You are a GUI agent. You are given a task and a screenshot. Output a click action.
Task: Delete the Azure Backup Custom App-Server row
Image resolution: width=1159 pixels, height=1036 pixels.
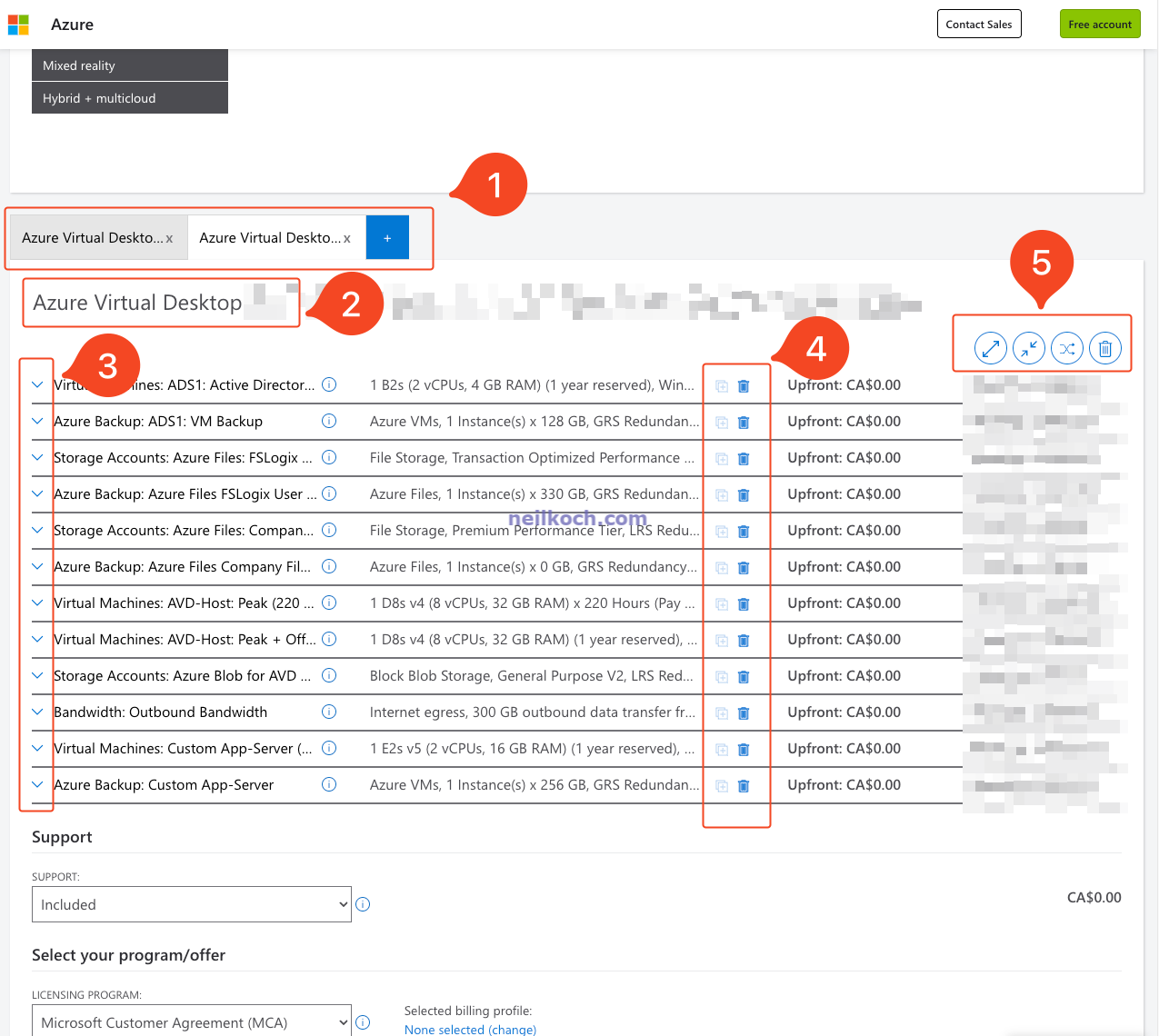(744, 786)
